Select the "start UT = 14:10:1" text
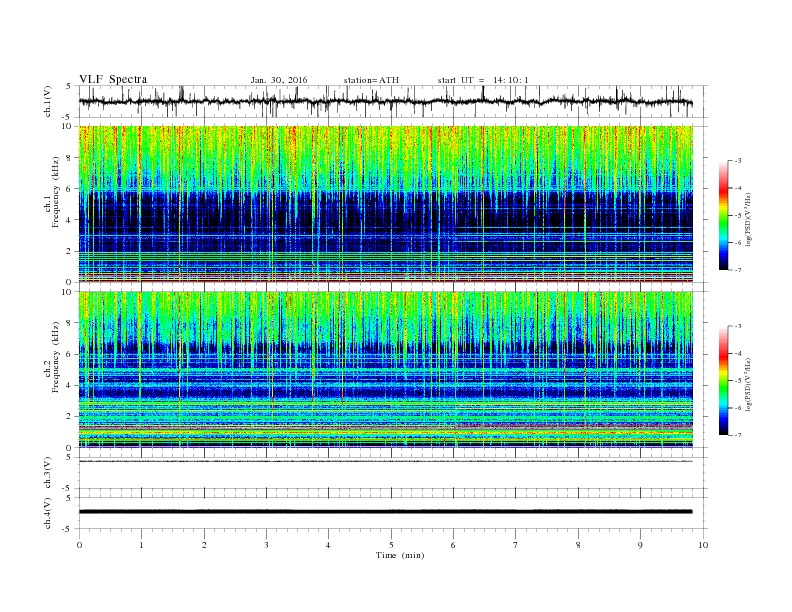This screenshot has width=792, height=612. pyautogui.click(x=483, y=80)
